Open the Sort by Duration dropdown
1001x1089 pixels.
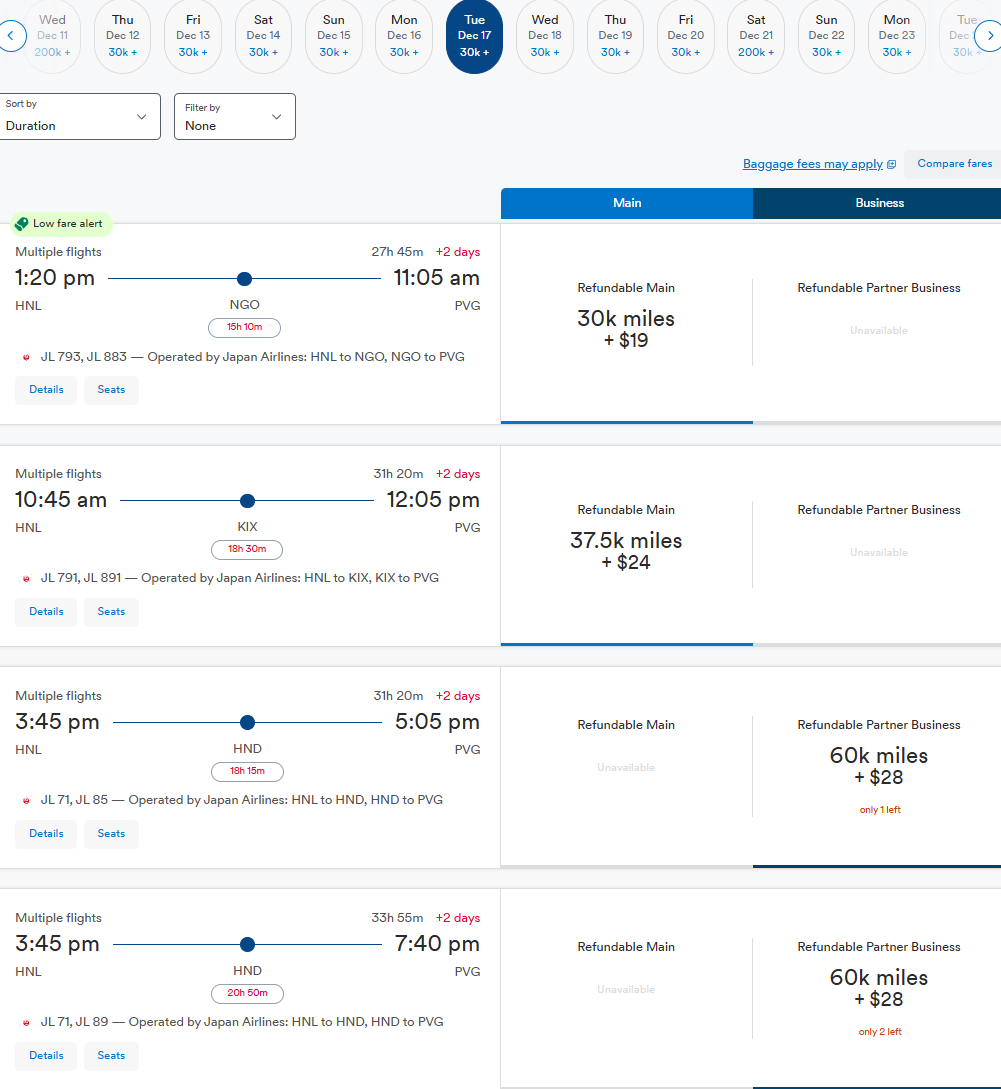point(80,116)
